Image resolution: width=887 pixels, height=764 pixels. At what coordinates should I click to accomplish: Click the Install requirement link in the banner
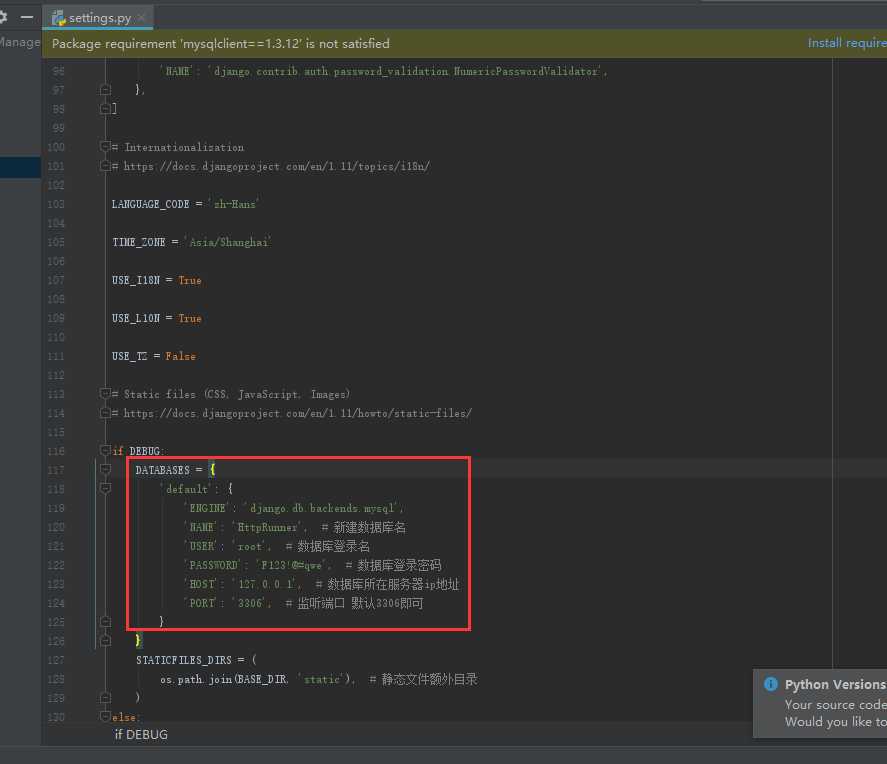coord(847,43)
